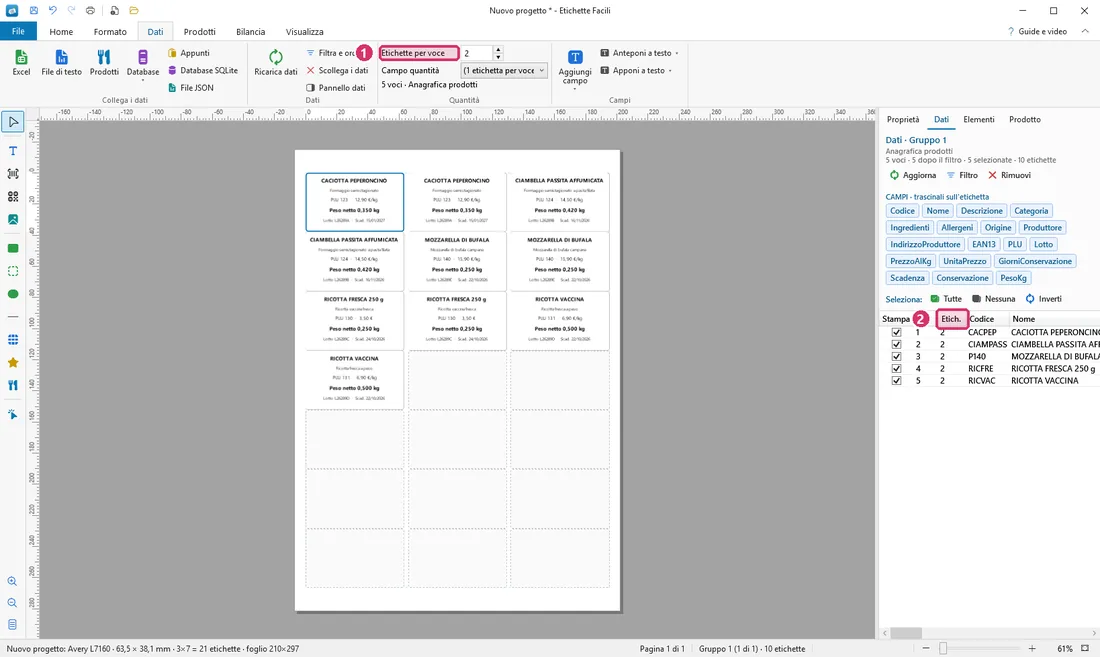Link the Appunti clipboard data

click(x=189, y=53)
